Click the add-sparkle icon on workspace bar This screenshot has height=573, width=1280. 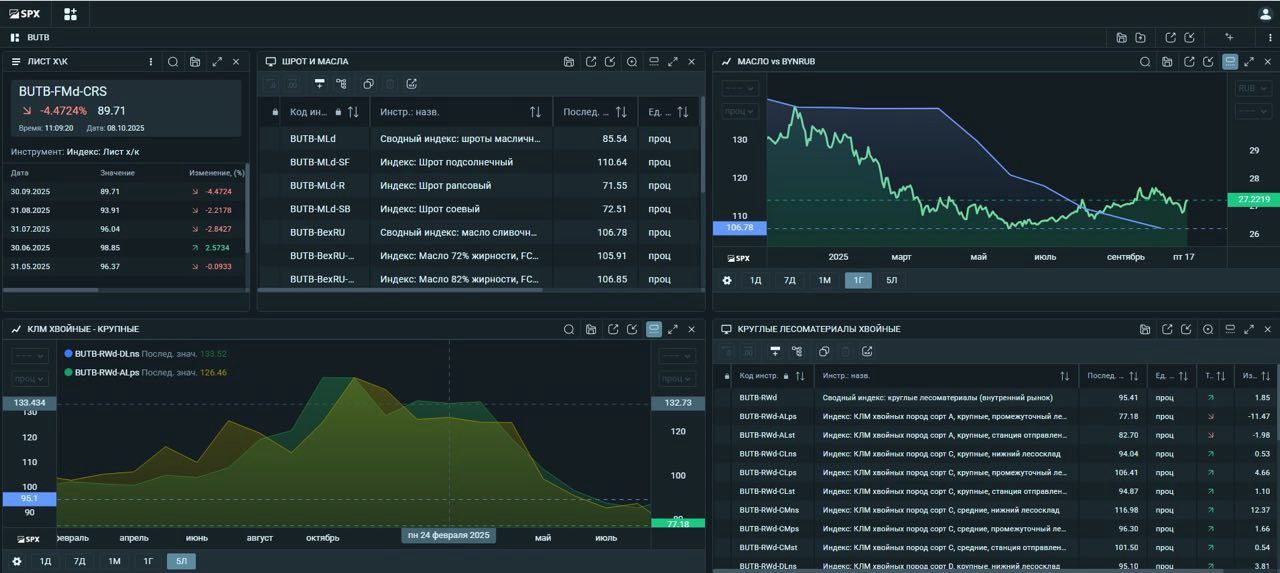(1230, 37)
